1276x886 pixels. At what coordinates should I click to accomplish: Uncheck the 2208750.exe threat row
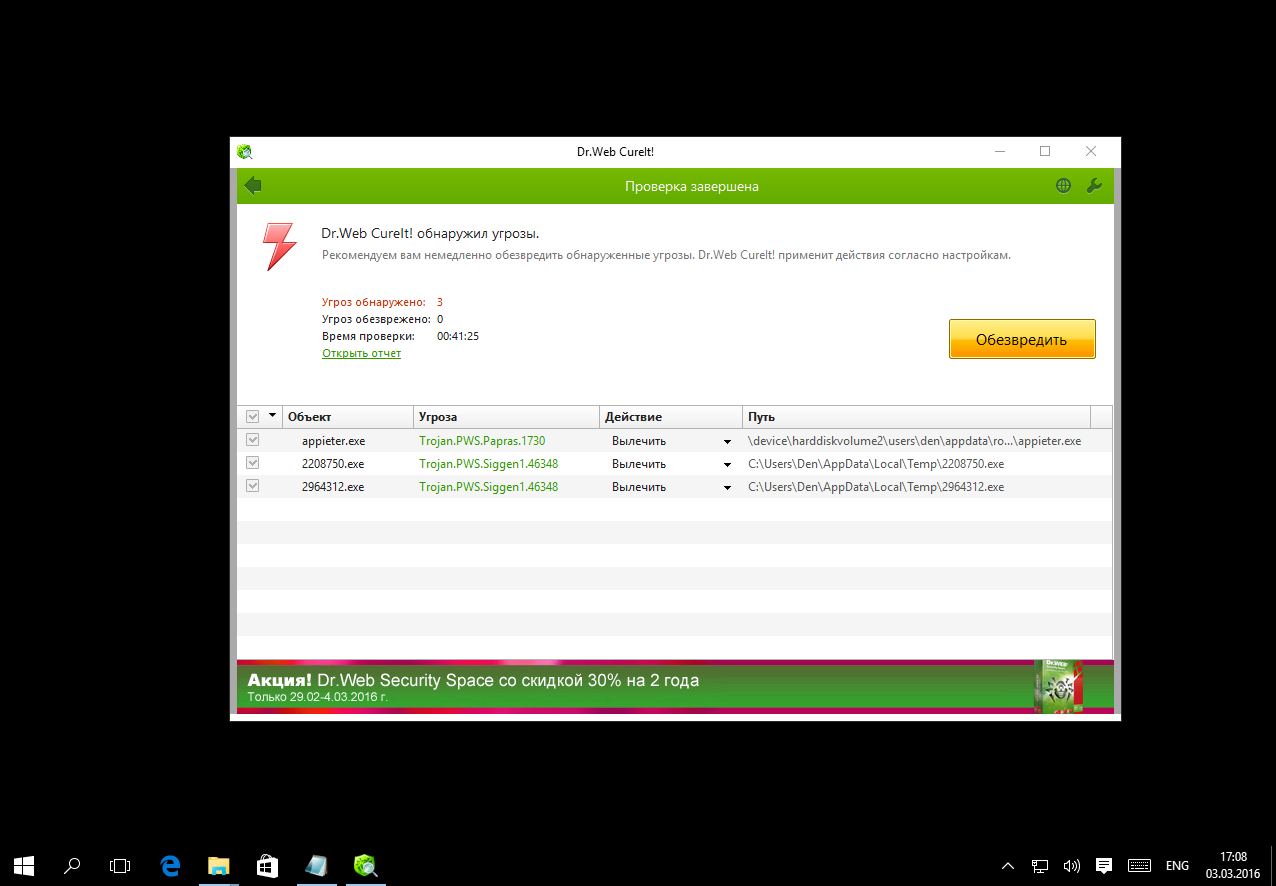(253, 463)
